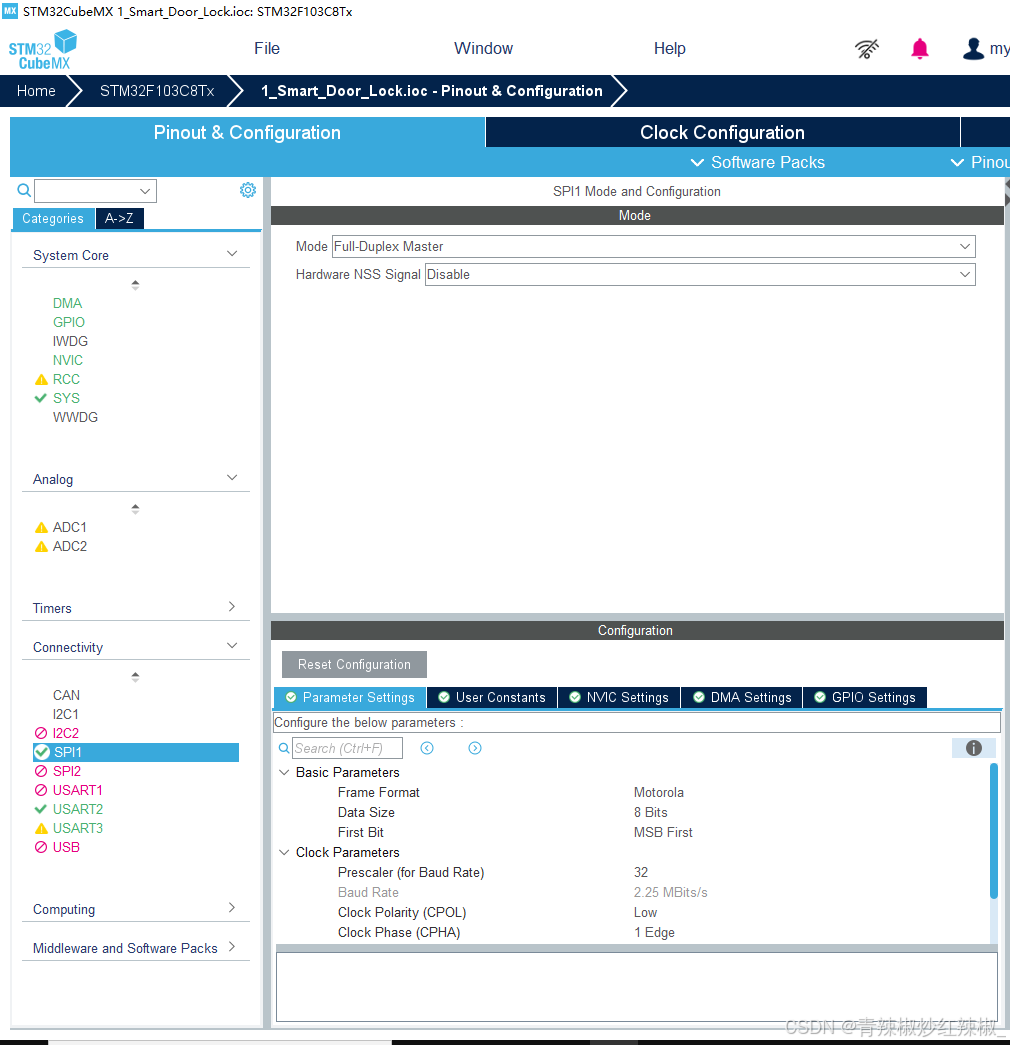Switch to Clock Configuration tab

[723, 133]
